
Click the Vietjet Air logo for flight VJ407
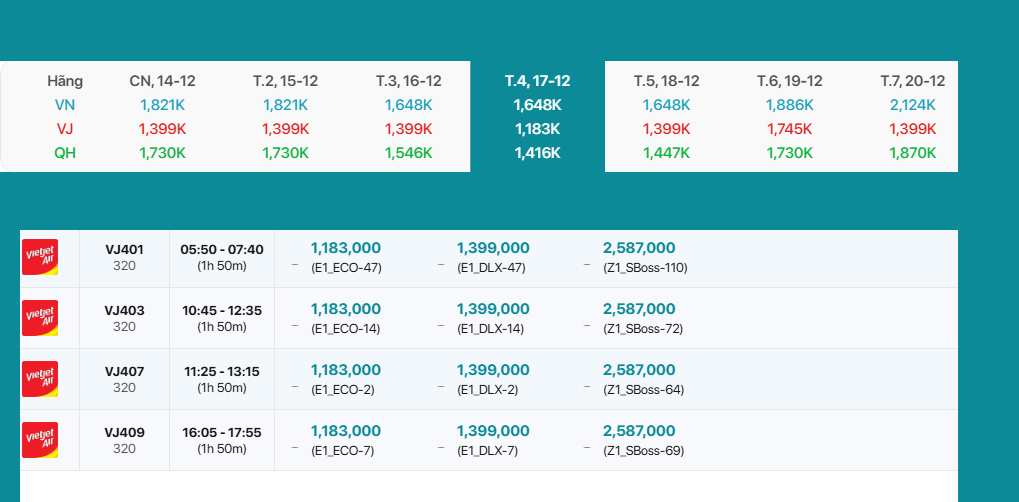[40, 379]
